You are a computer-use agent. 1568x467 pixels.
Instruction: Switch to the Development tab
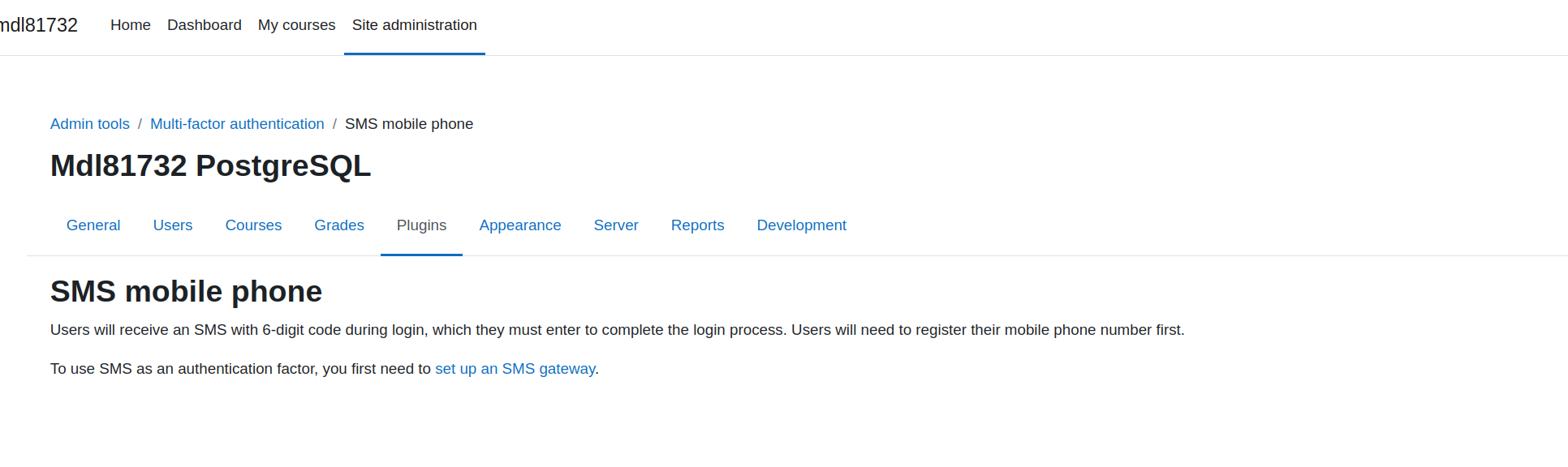(802, 225)
